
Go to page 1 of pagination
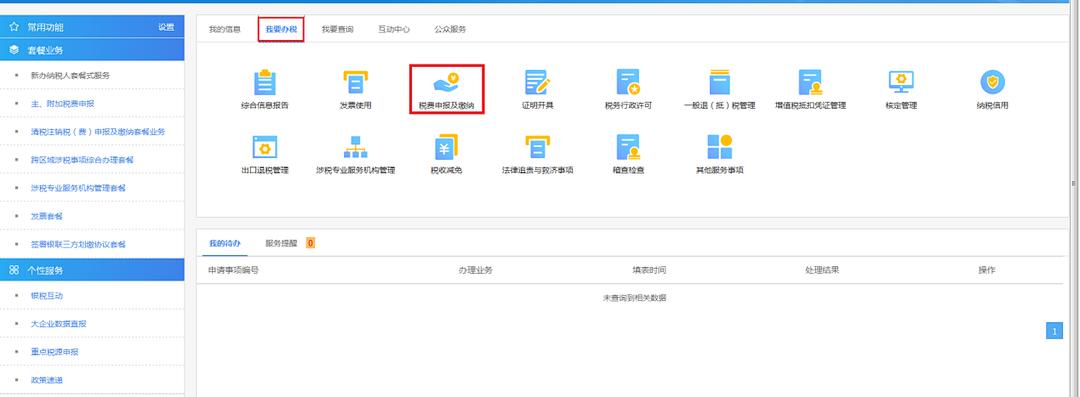1055,332
